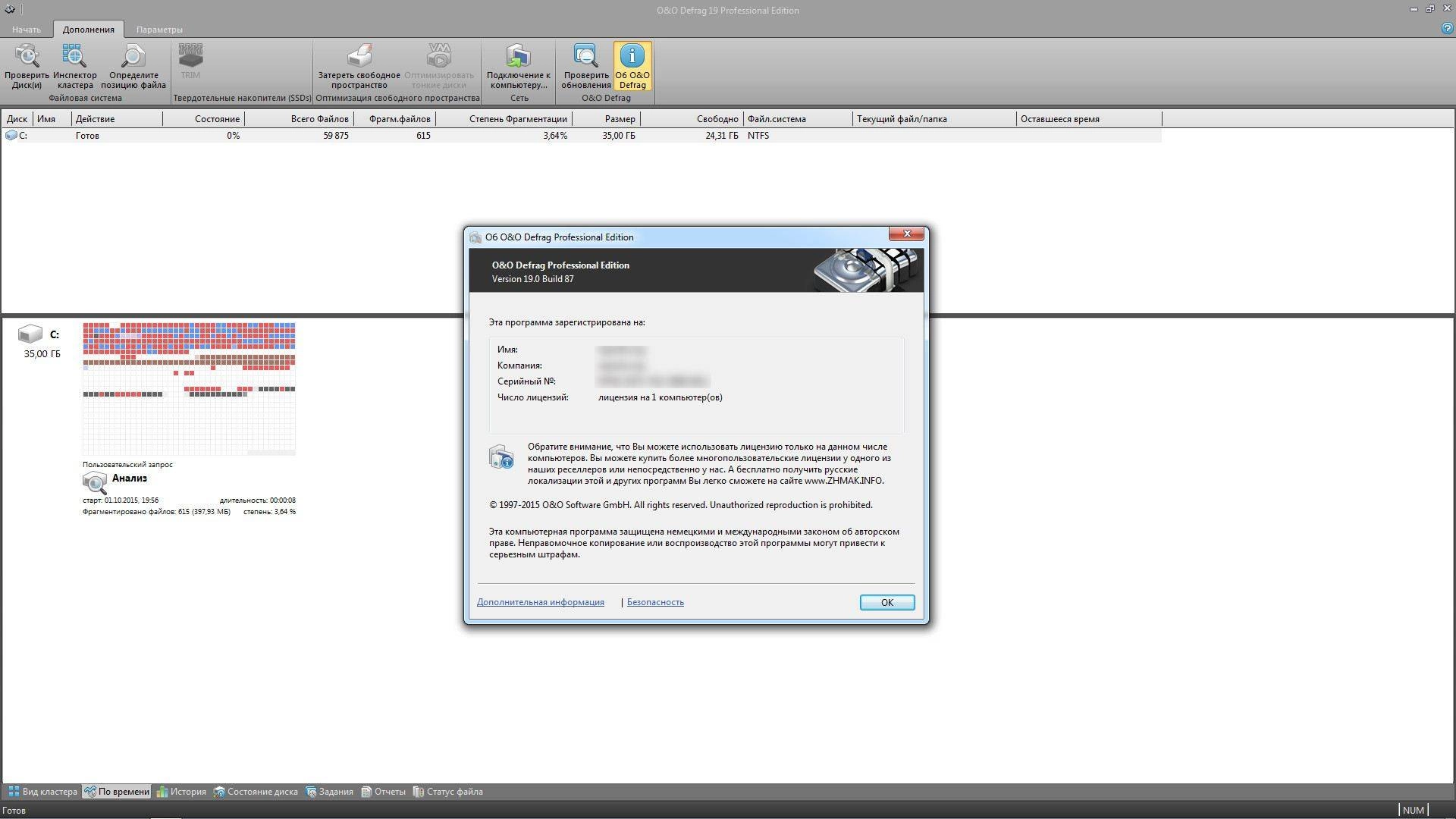Click the C: cluster map thumbnail

tap(189, 389)
